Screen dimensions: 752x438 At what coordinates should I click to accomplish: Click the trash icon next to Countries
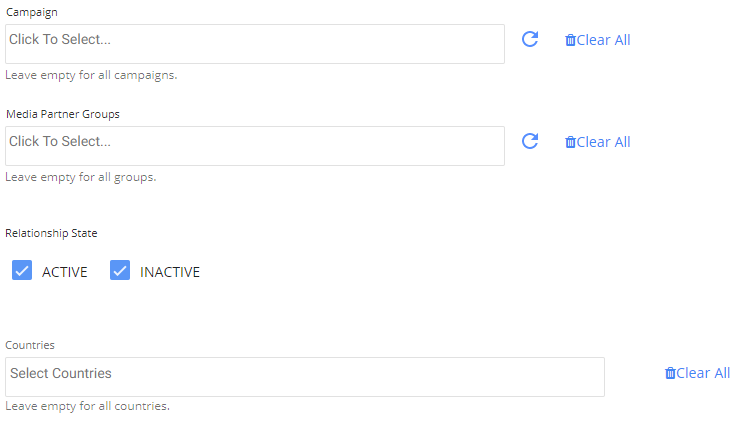point(670,373)
